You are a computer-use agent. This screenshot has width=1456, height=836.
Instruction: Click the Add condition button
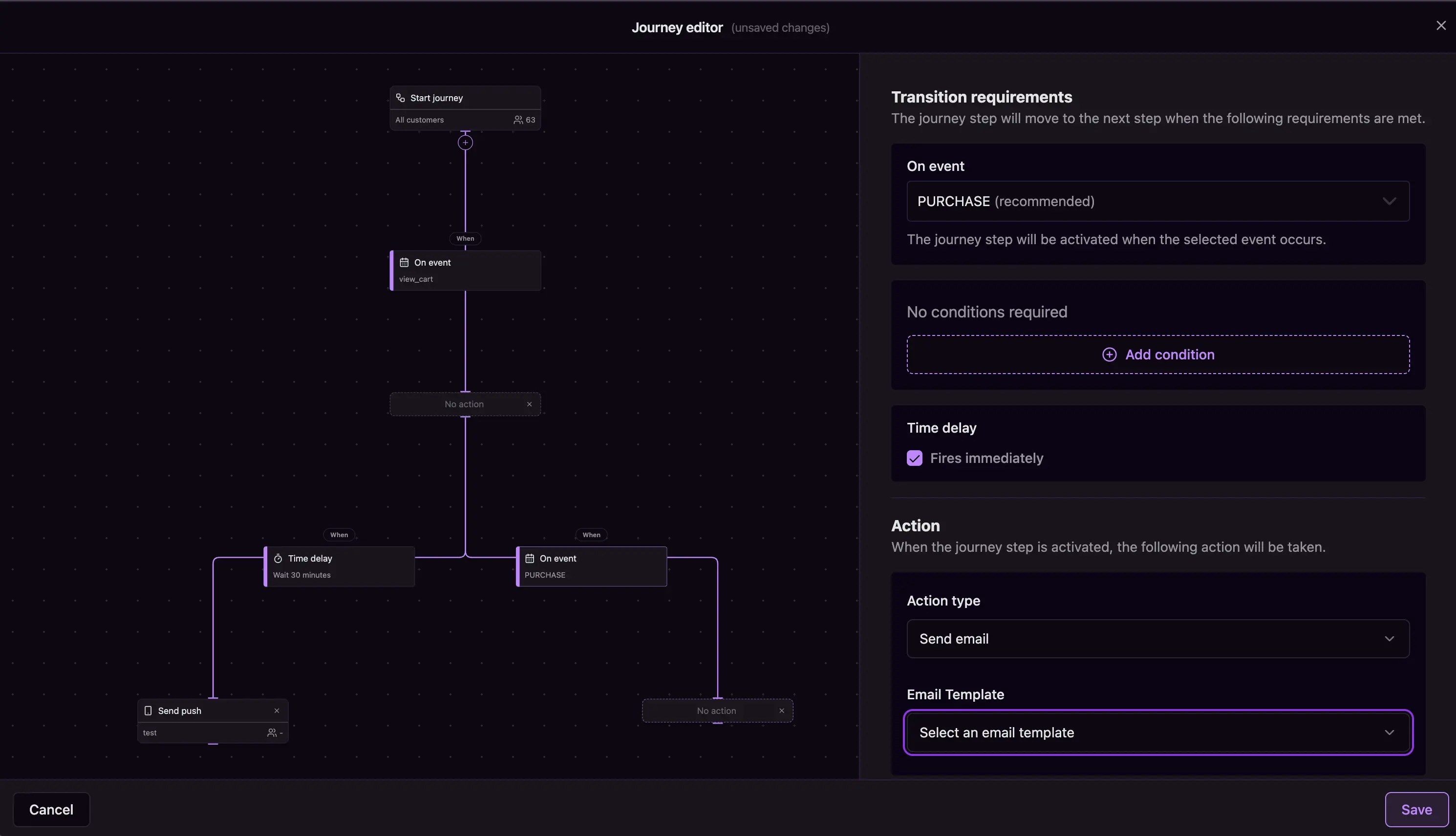1157,355
